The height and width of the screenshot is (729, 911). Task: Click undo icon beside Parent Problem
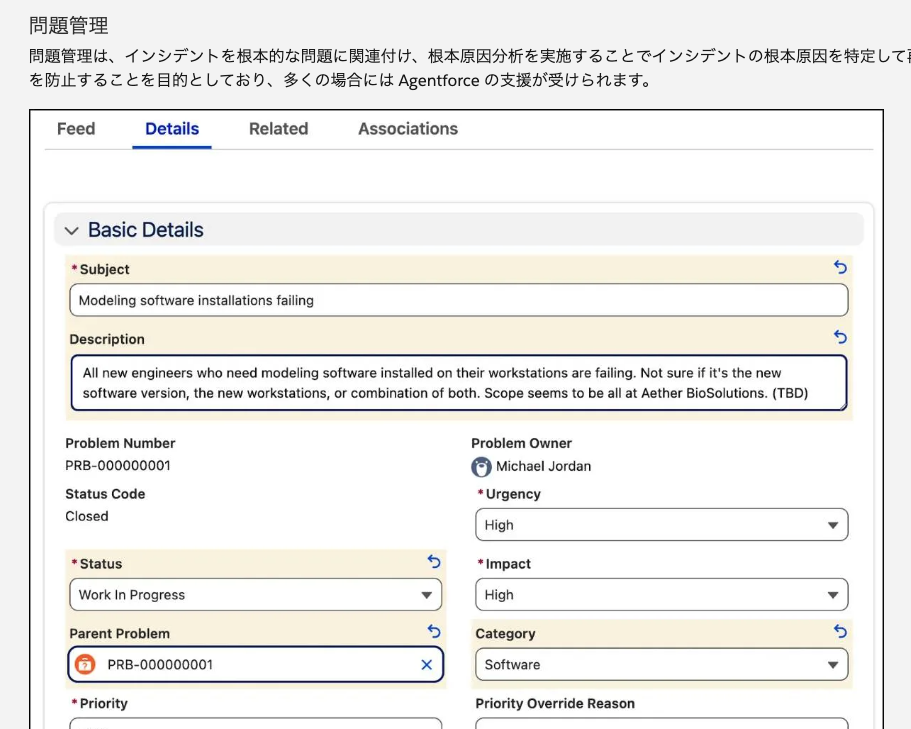(x=434, y=632)
